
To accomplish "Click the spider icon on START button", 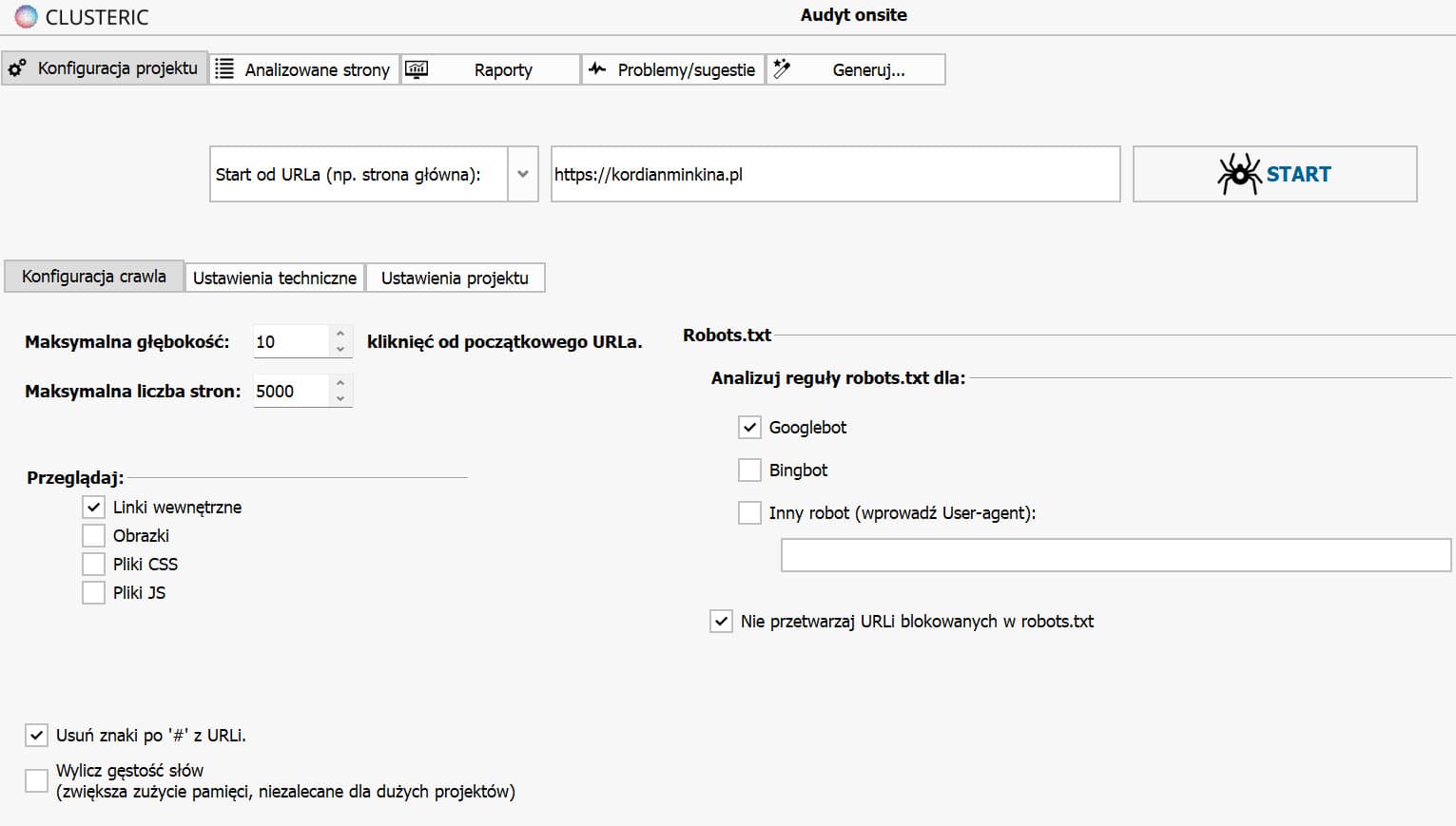I will tap(1239, 174).
